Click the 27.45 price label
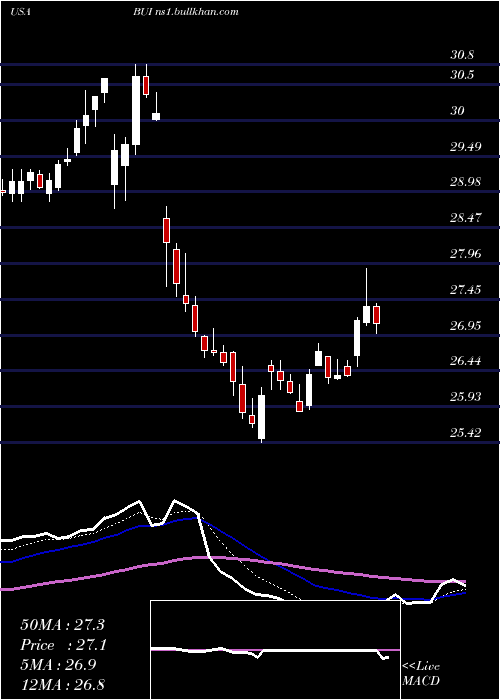 tap(465, 290)
